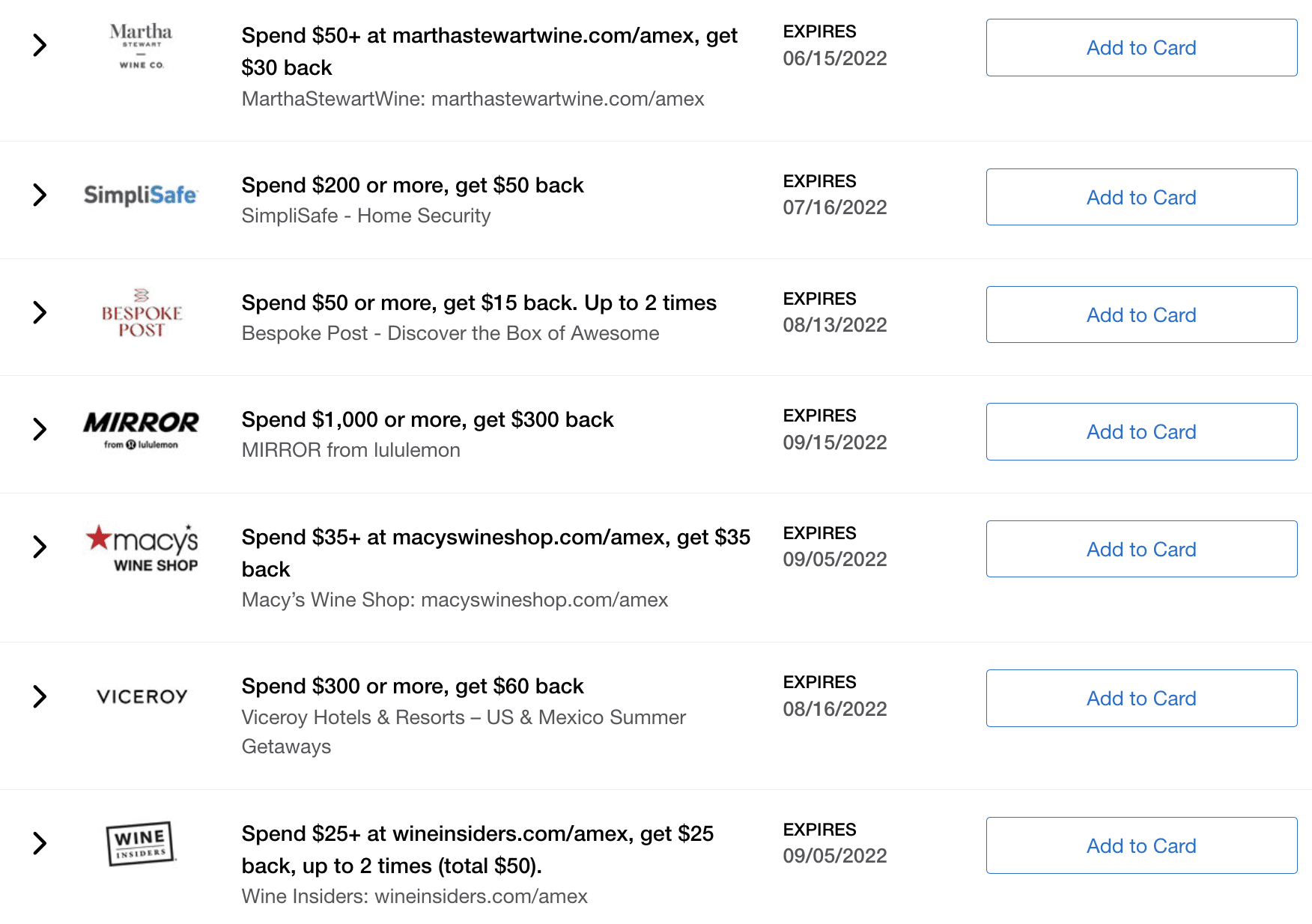This screenshot has width=1312, height=924.
Task: Add the SimpliSafe $50 back offer to card
Action: pyautogui.click(x=1141, y=197)
